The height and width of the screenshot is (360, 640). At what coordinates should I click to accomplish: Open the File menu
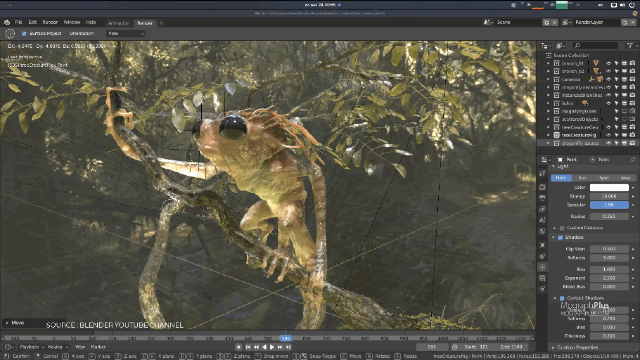(x=19, y=22)
